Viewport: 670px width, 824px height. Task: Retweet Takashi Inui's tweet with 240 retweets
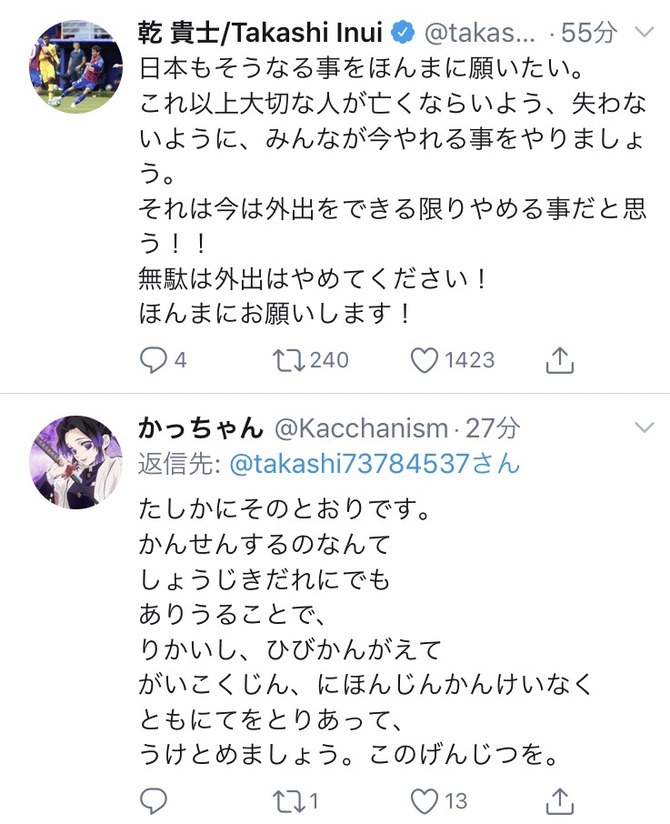(x=288, y=360)
